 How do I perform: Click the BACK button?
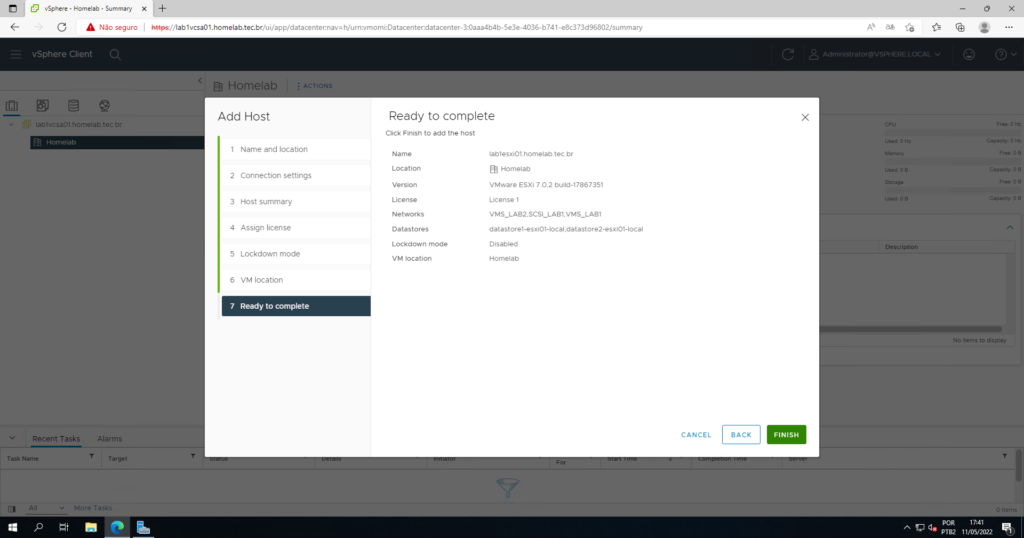[741, 435]
